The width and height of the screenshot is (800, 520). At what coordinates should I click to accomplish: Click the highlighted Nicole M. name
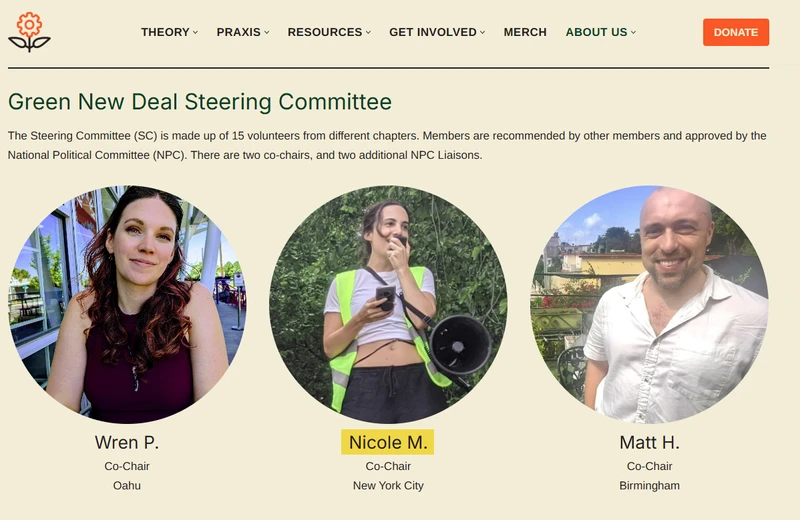(x=388, y=442)
